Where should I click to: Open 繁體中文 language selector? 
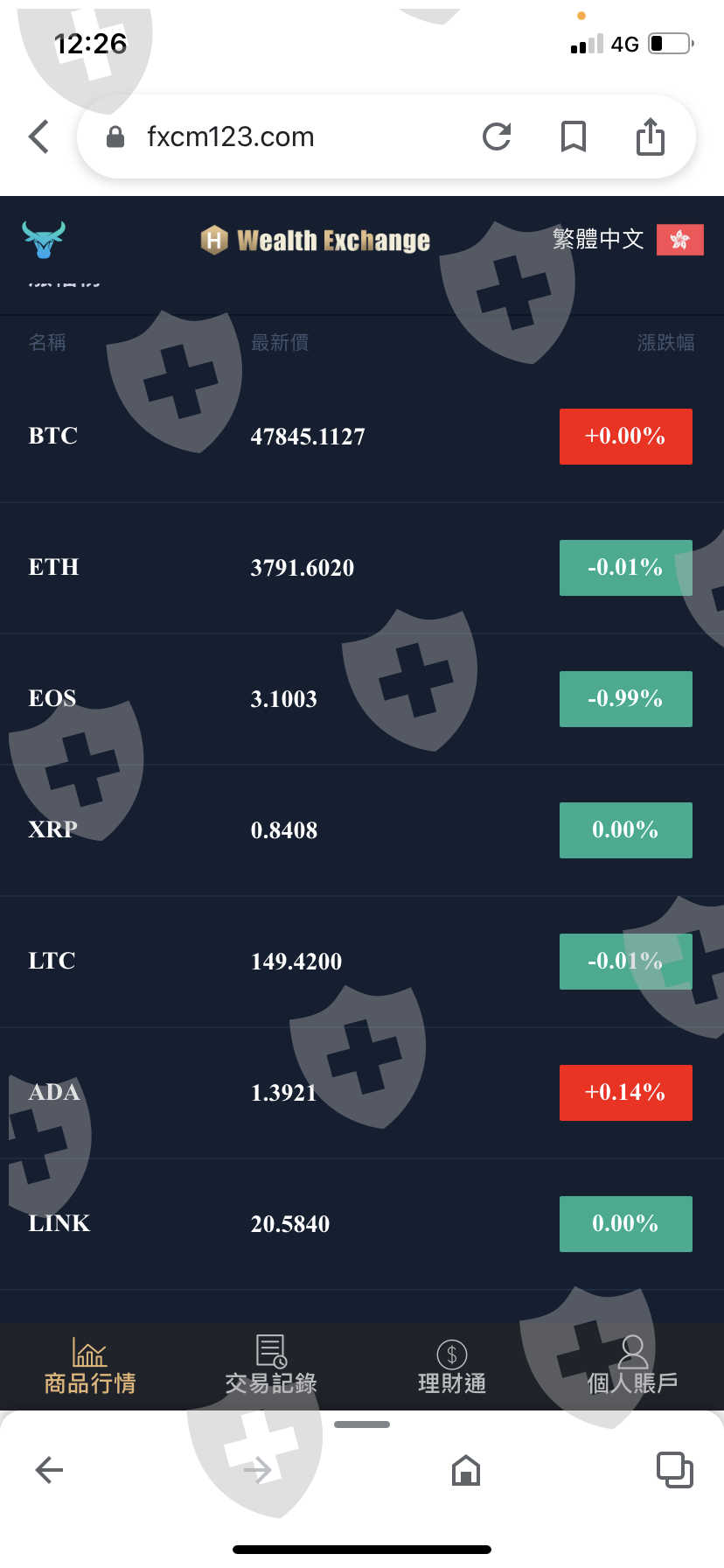[598, 239]
